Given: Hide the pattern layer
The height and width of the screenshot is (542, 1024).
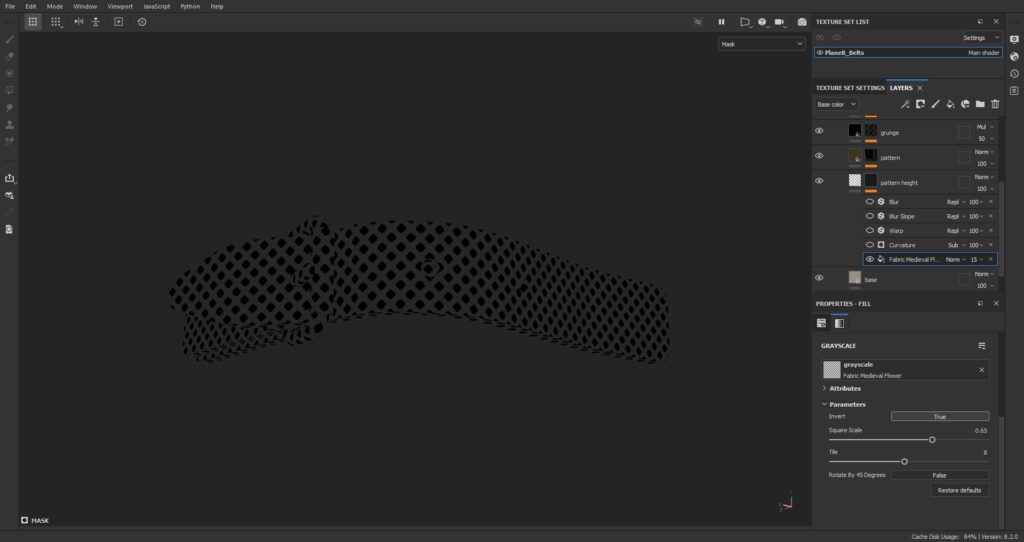Looking at the screenshot, I should 819,155.
